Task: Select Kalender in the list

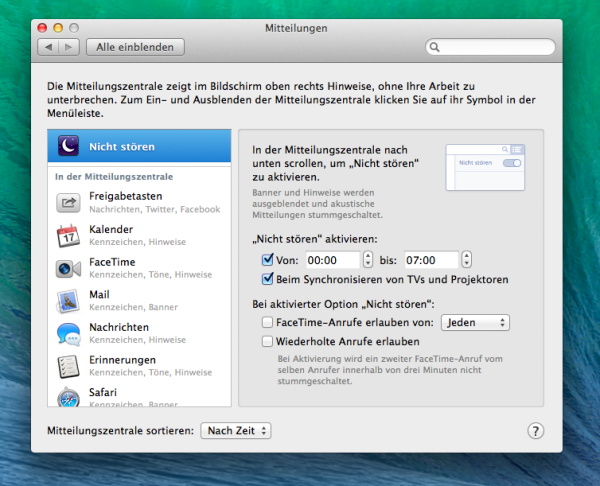Action: point(139,235)
